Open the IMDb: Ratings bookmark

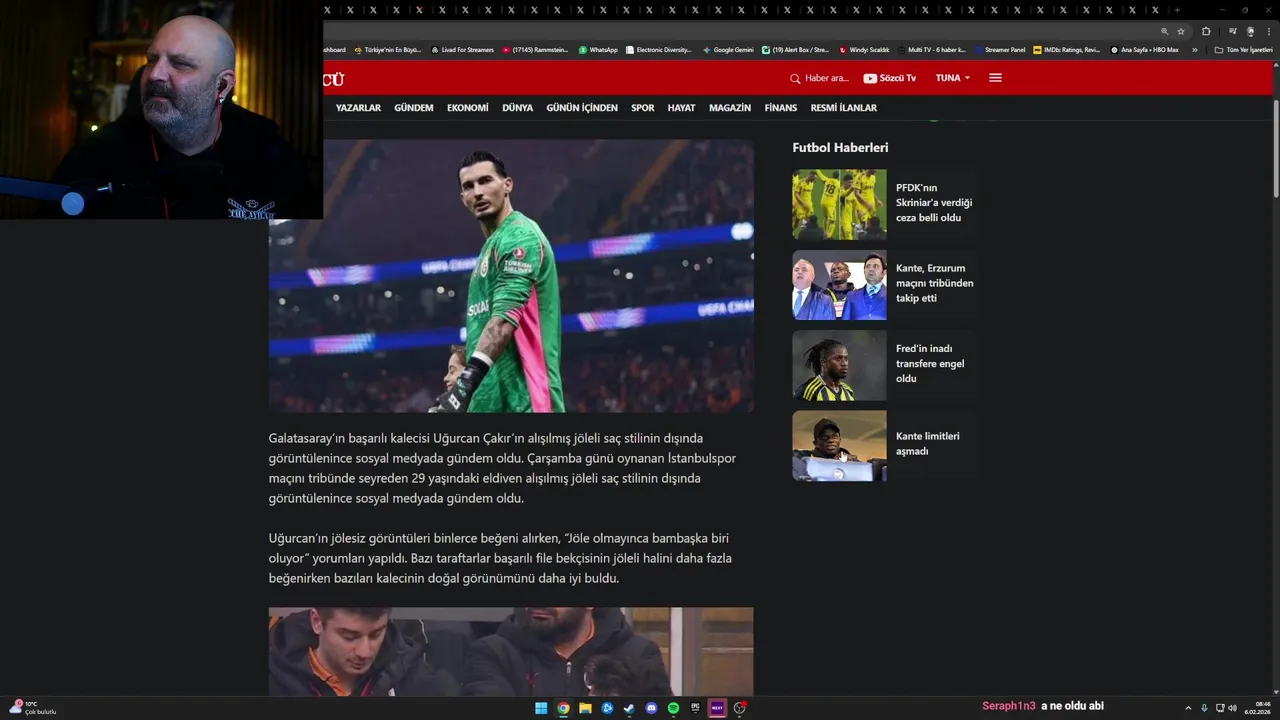tap(1066, 50)
